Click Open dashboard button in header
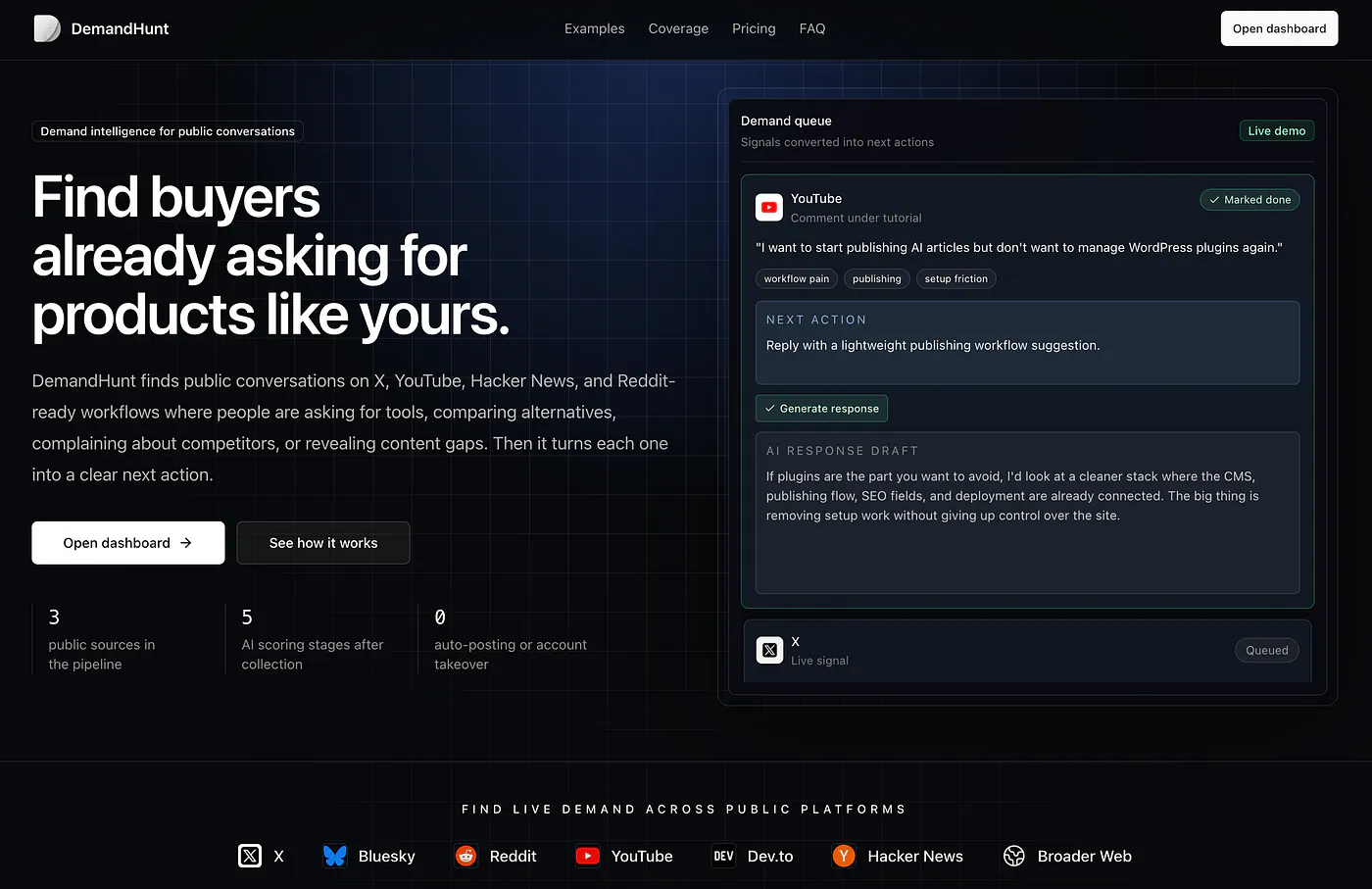 point(1279,28)
